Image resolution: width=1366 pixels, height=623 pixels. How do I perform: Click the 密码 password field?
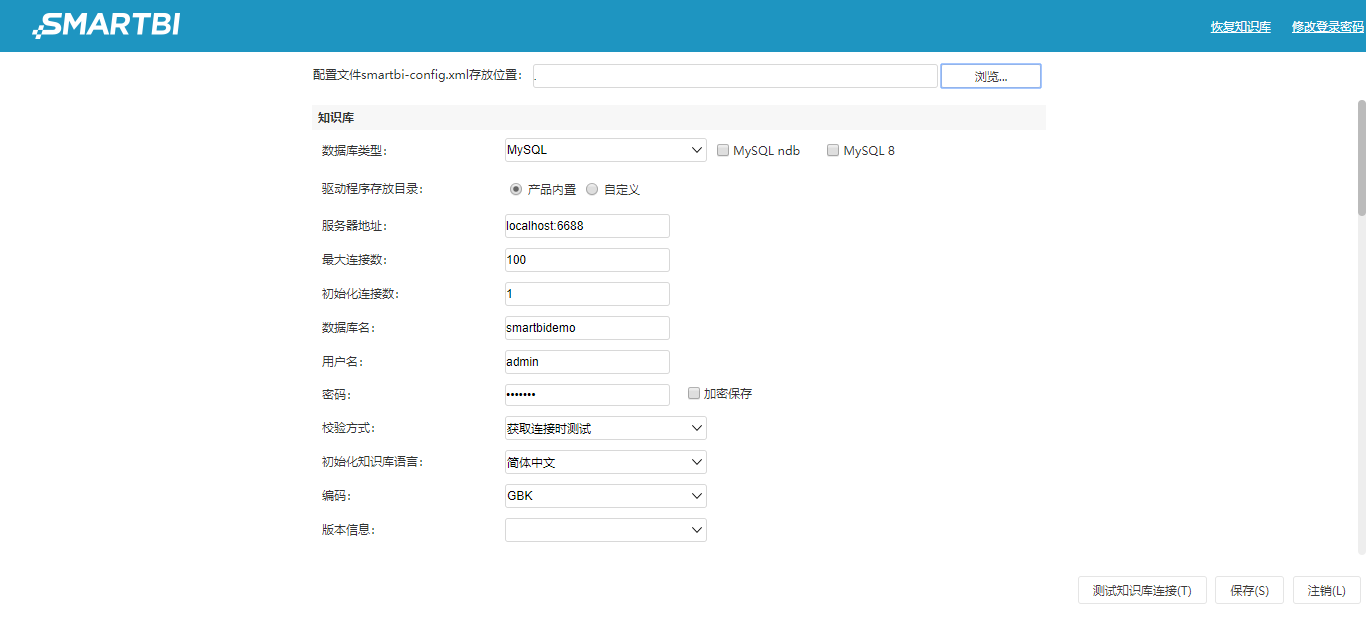coord(587,395)
